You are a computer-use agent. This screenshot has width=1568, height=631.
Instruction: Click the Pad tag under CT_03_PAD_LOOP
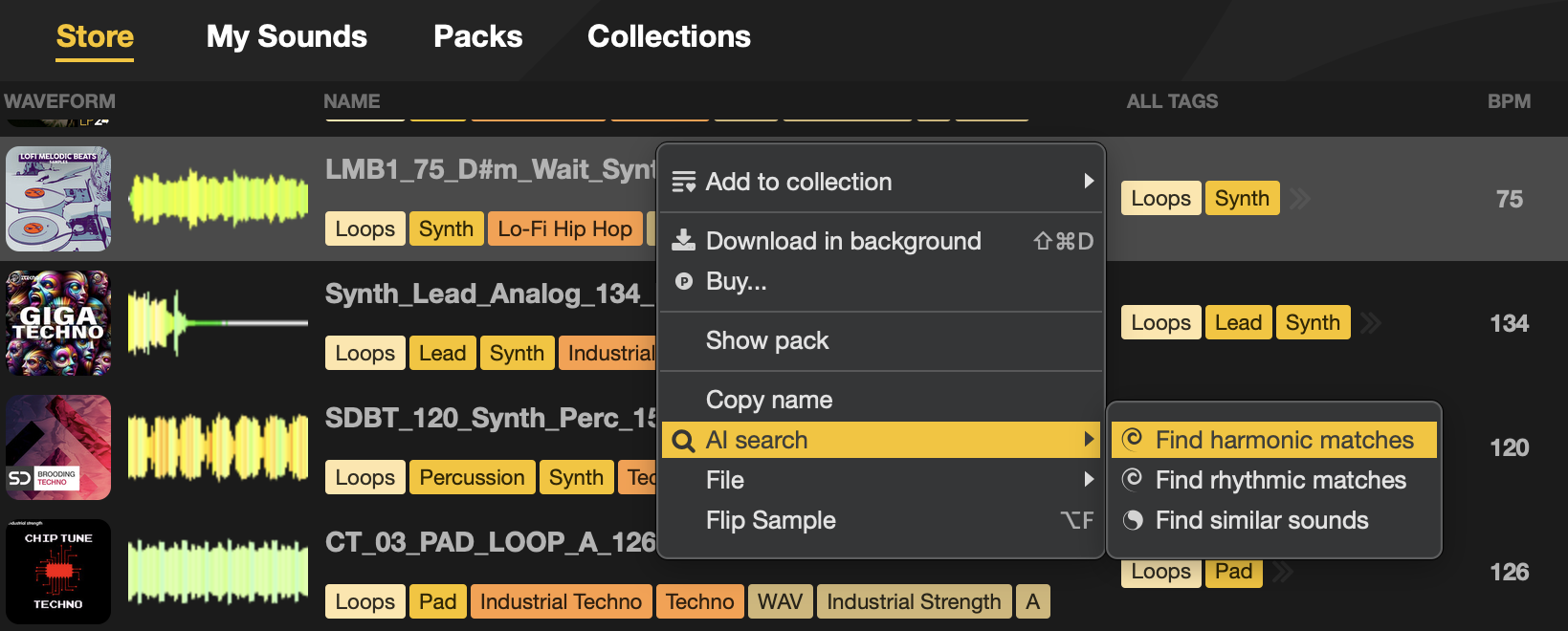(437, 601)
